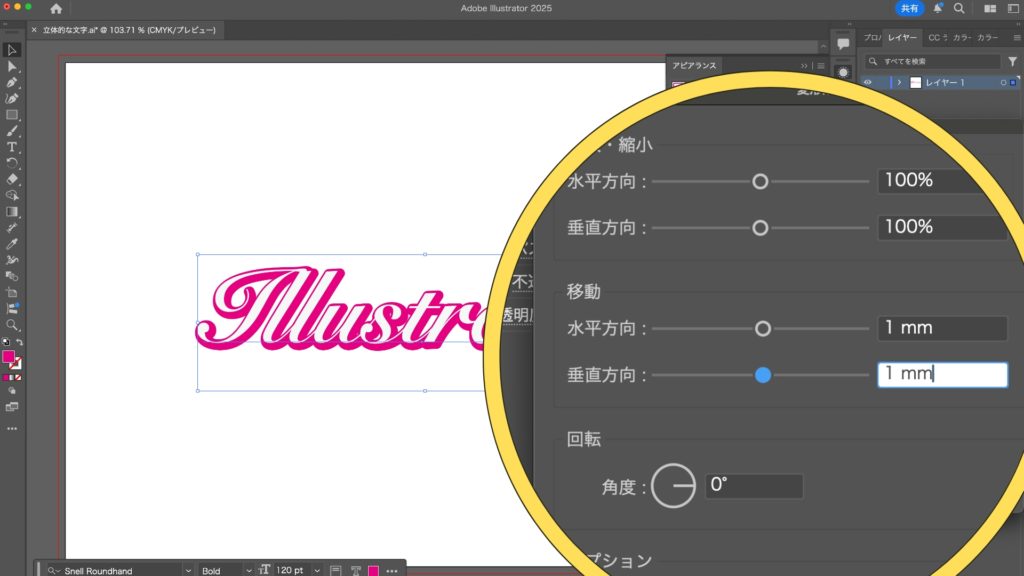Click the notifications bell icon
Viewport: 1024px width, 576px height.
click(937, 8)
